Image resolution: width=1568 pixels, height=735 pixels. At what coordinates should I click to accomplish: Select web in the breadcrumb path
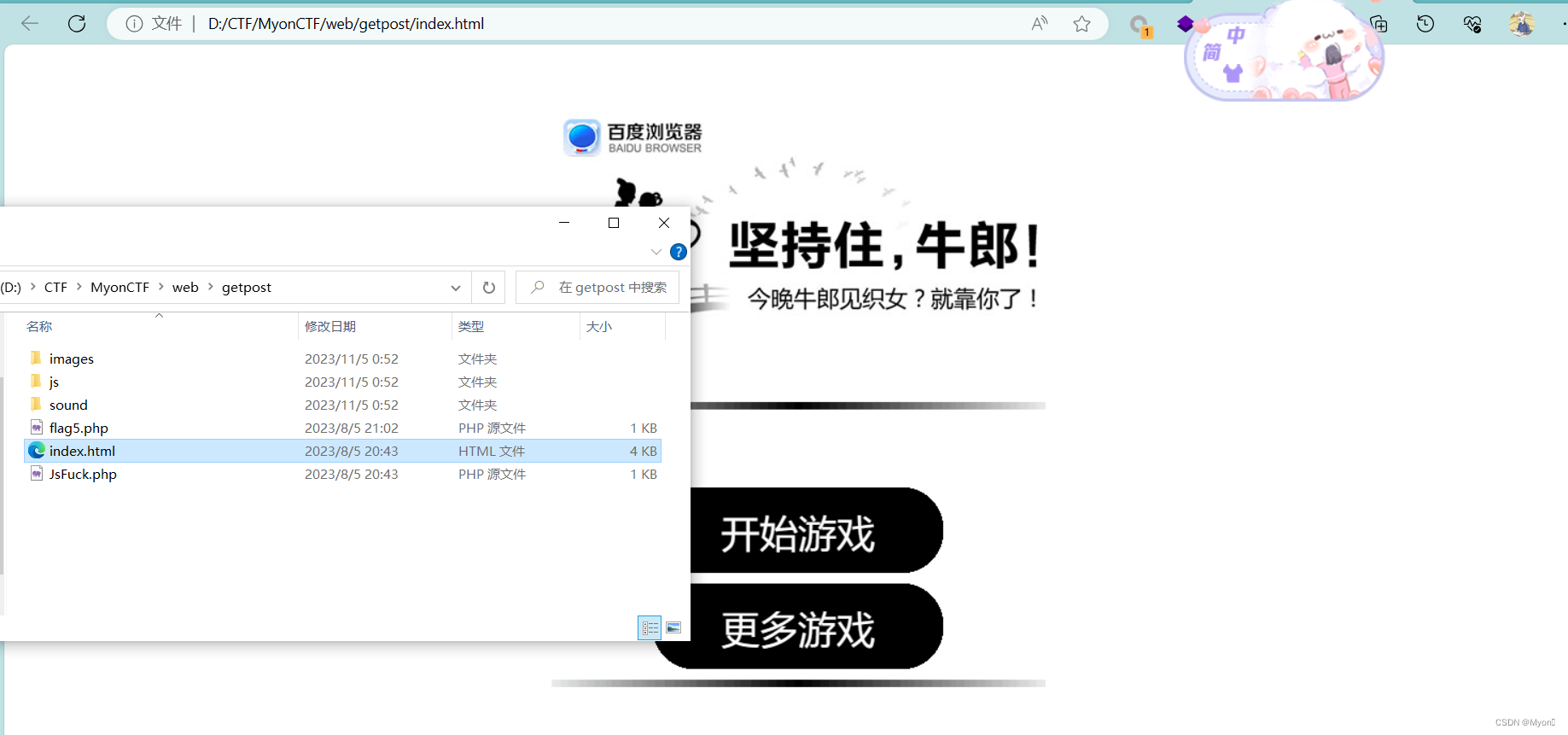pyautogui.click(x=185, y=288)
